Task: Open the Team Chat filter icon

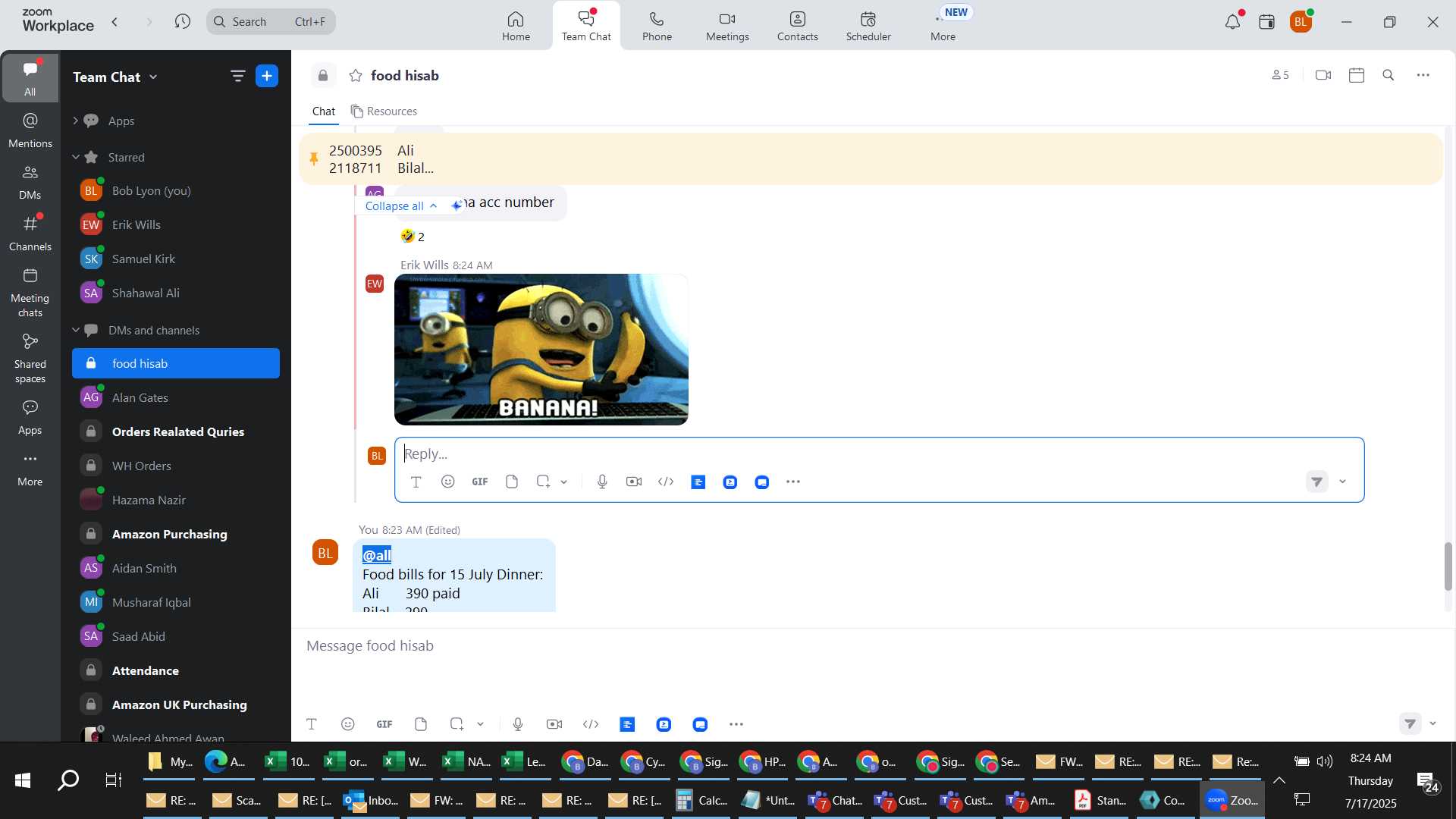Action: tap(237, 76)
